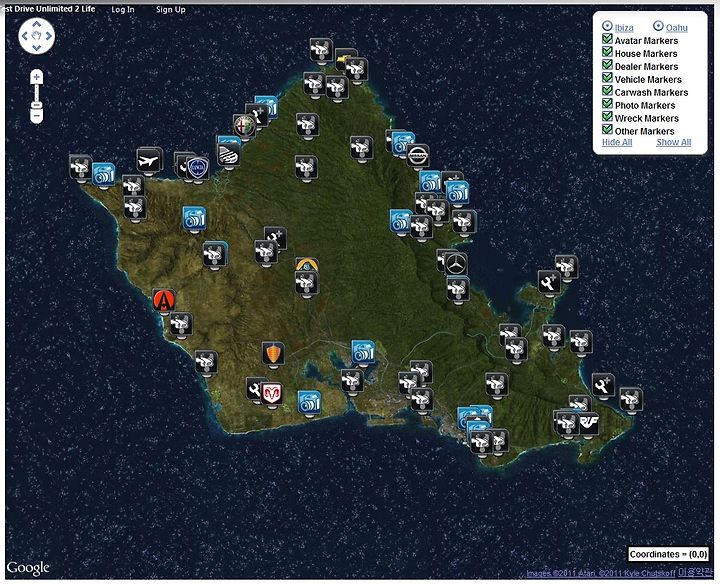720x584 pixels.
Task: Click blue camera marker left of the Nissan marker
Action: pos(403,143)
